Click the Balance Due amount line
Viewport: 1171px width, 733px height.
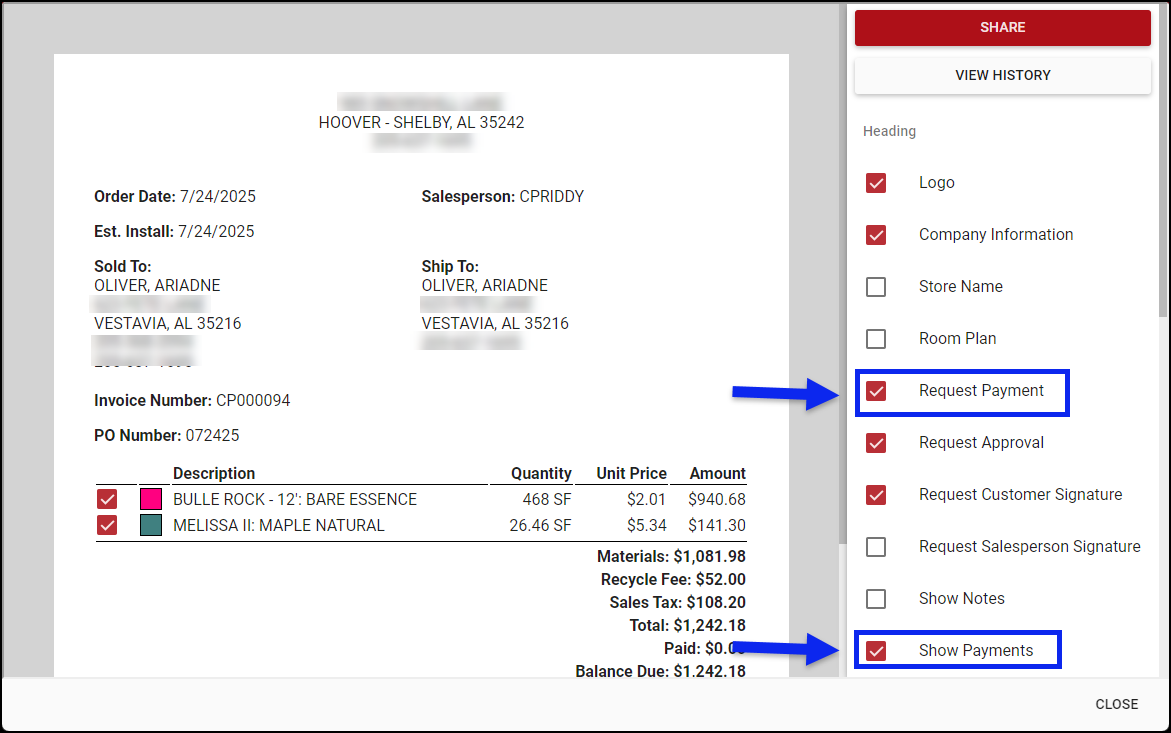660,671
